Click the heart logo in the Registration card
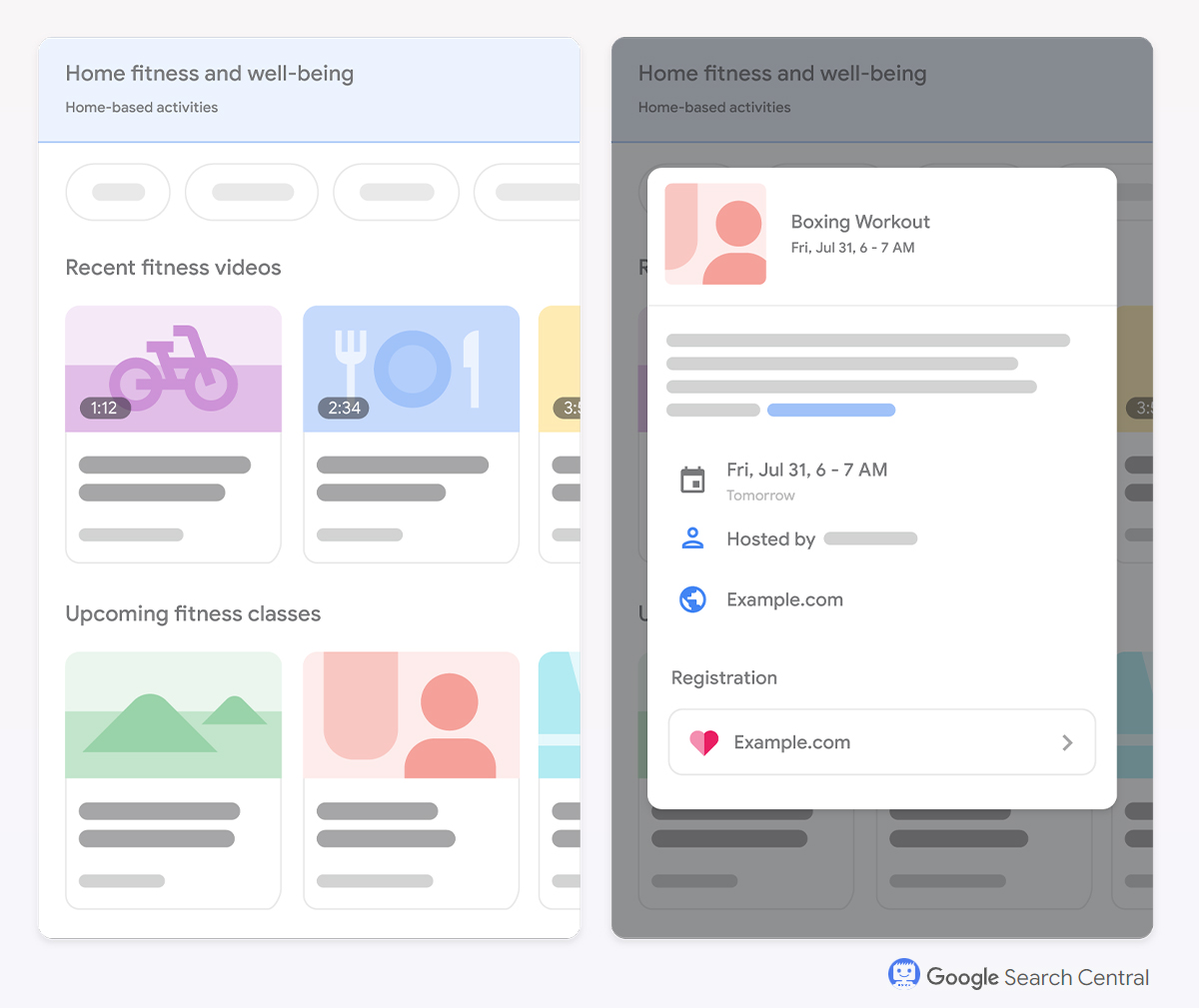This screenshot has width=1199, height=1008. coord(704,742)
